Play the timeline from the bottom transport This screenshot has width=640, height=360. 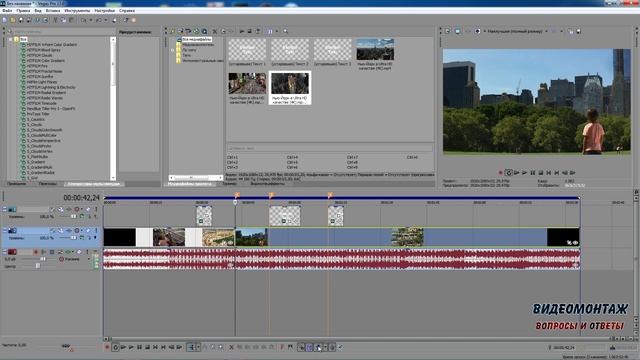(x=131, y=347)
